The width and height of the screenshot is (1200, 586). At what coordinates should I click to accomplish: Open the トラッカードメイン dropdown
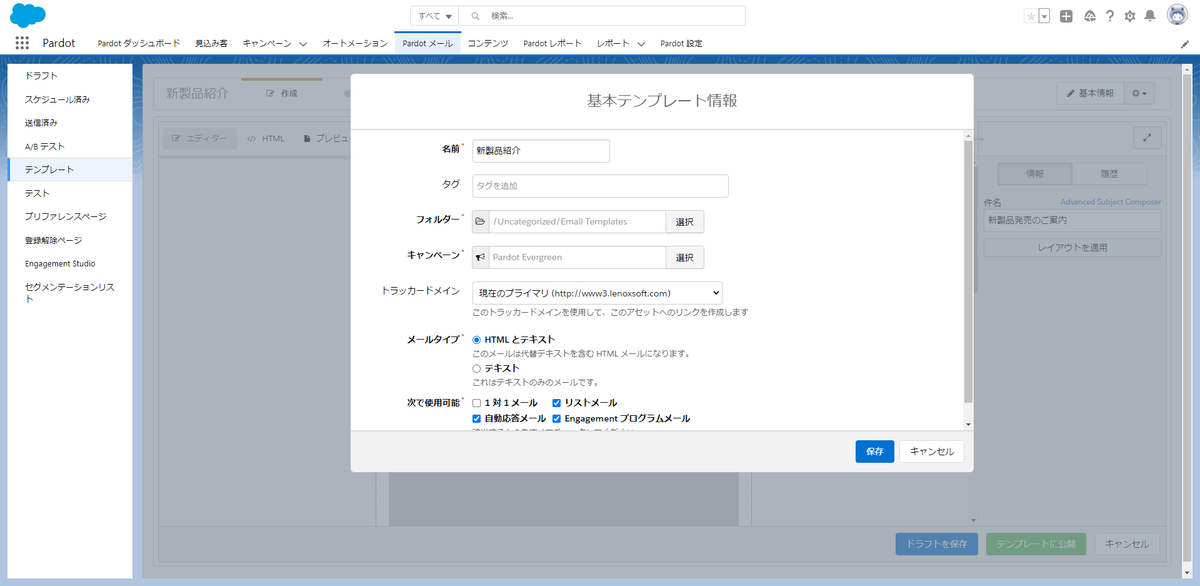[x=598, y=291]
